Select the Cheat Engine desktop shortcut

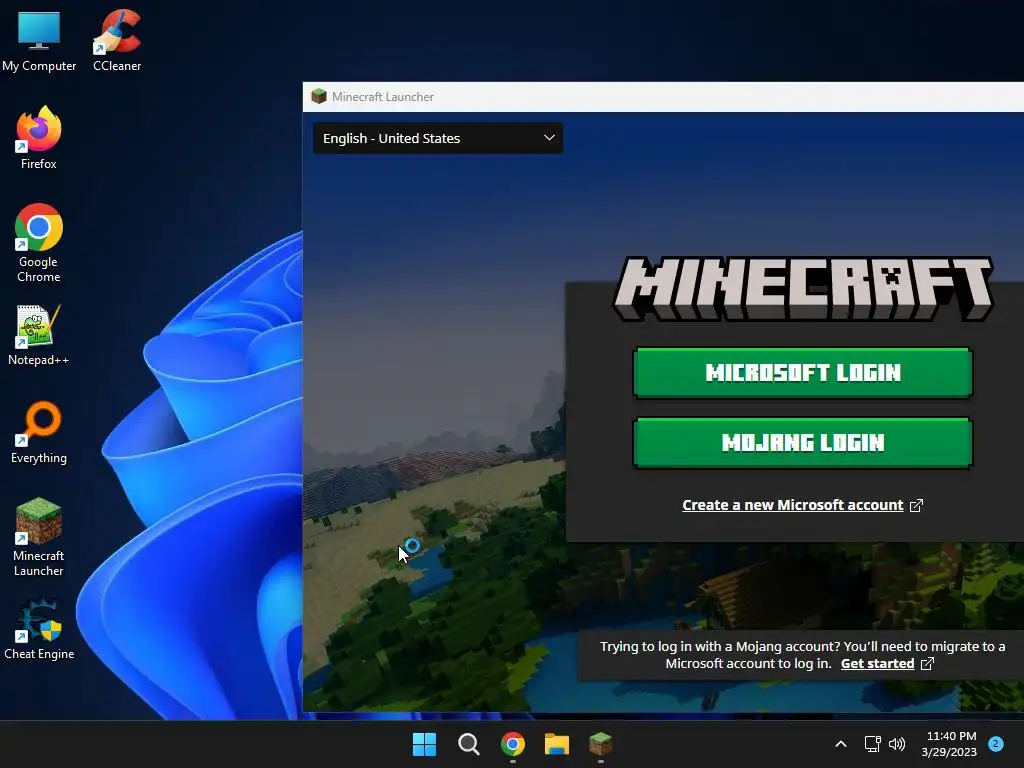39,628
